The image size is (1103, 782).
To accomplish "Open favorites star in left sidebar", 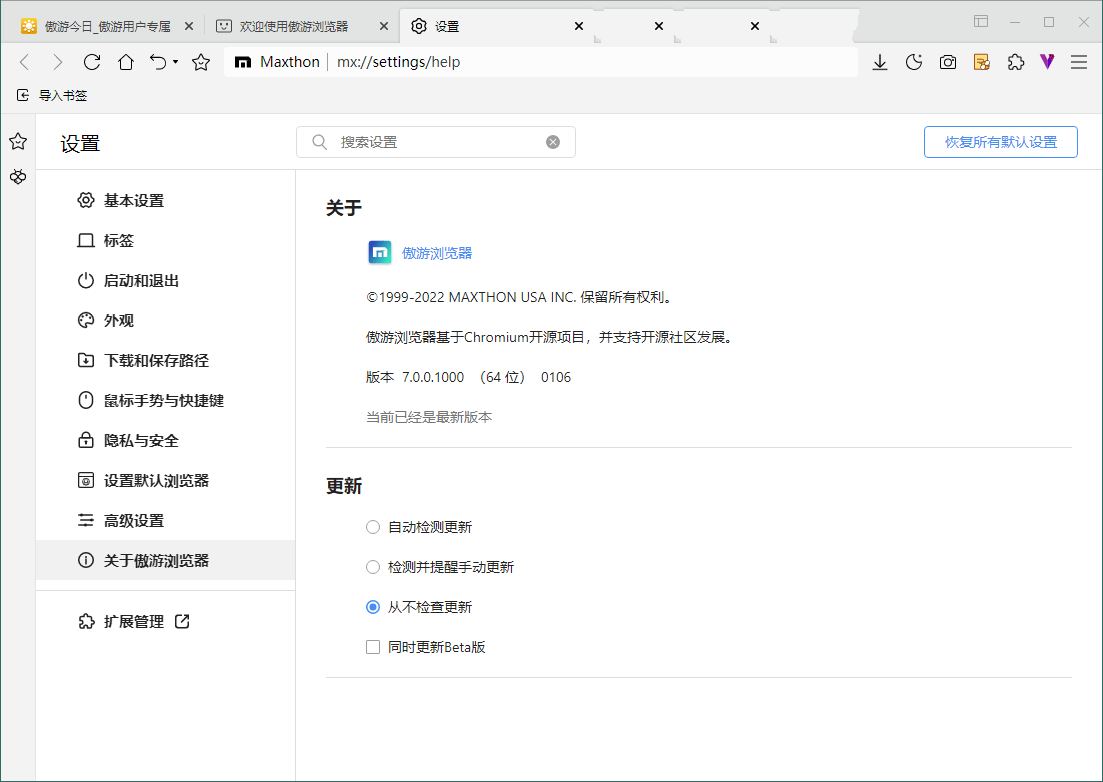I will [17, 141].
